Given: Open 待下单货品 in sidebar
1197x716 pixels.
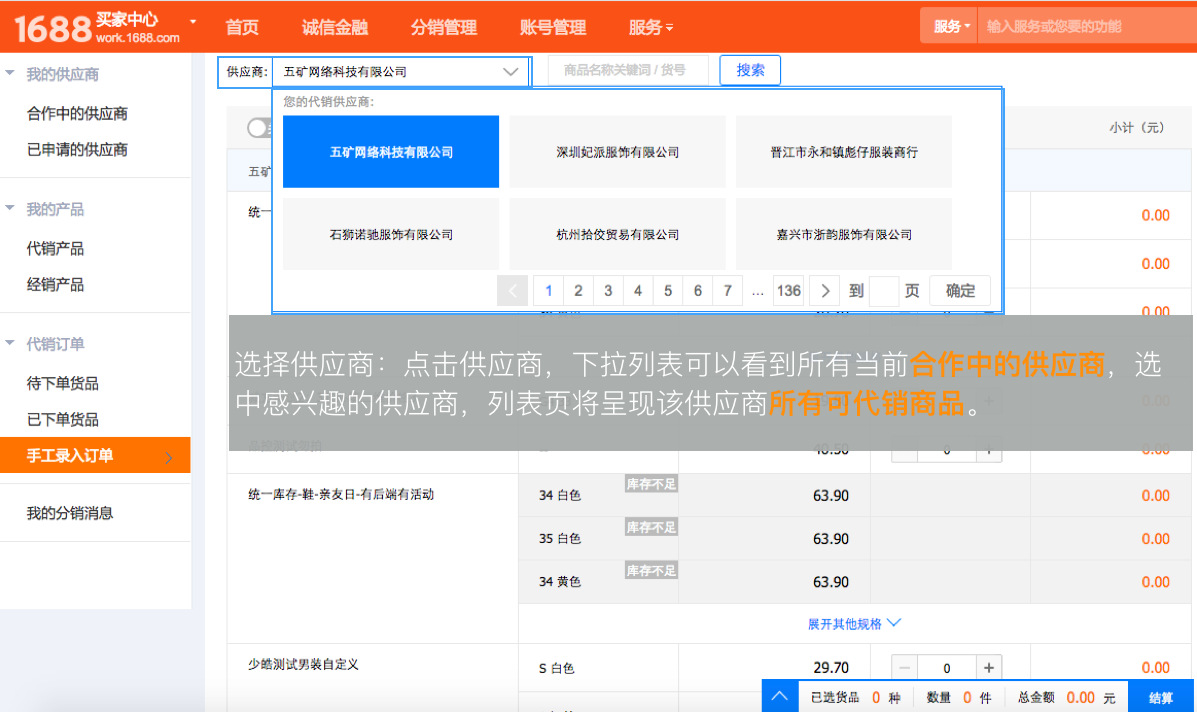Looking at the screenshot, I should click(63, 383).
